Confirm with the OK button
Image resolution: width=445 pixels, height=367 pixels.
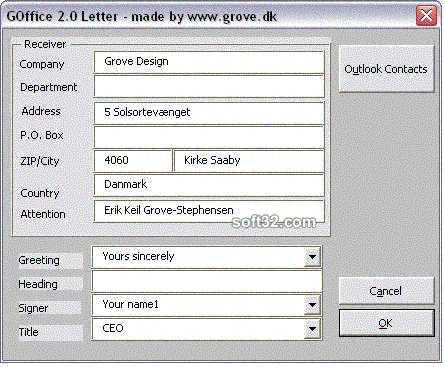click(386, 323)
